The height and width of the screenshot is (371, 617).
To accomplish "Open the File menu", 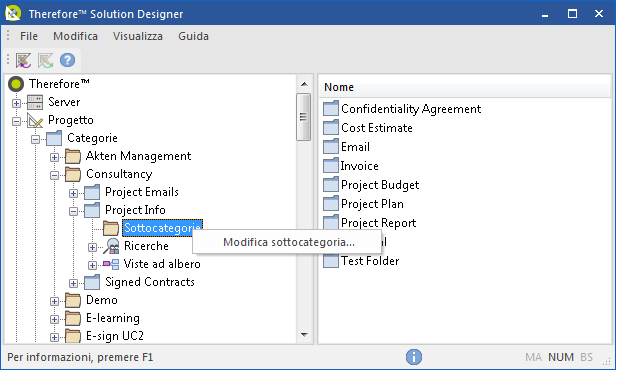I will 29,36.
